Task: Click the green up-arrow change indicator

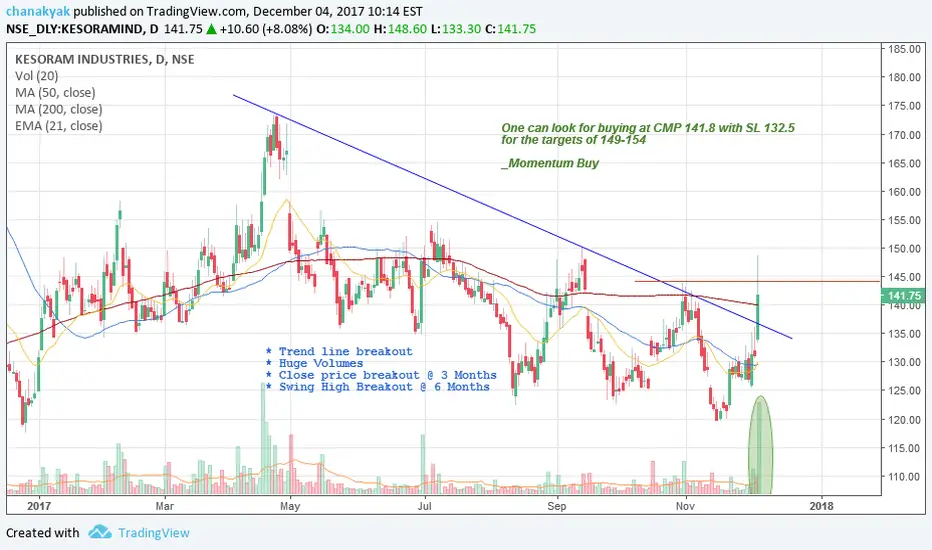Action: coord(211,29)
